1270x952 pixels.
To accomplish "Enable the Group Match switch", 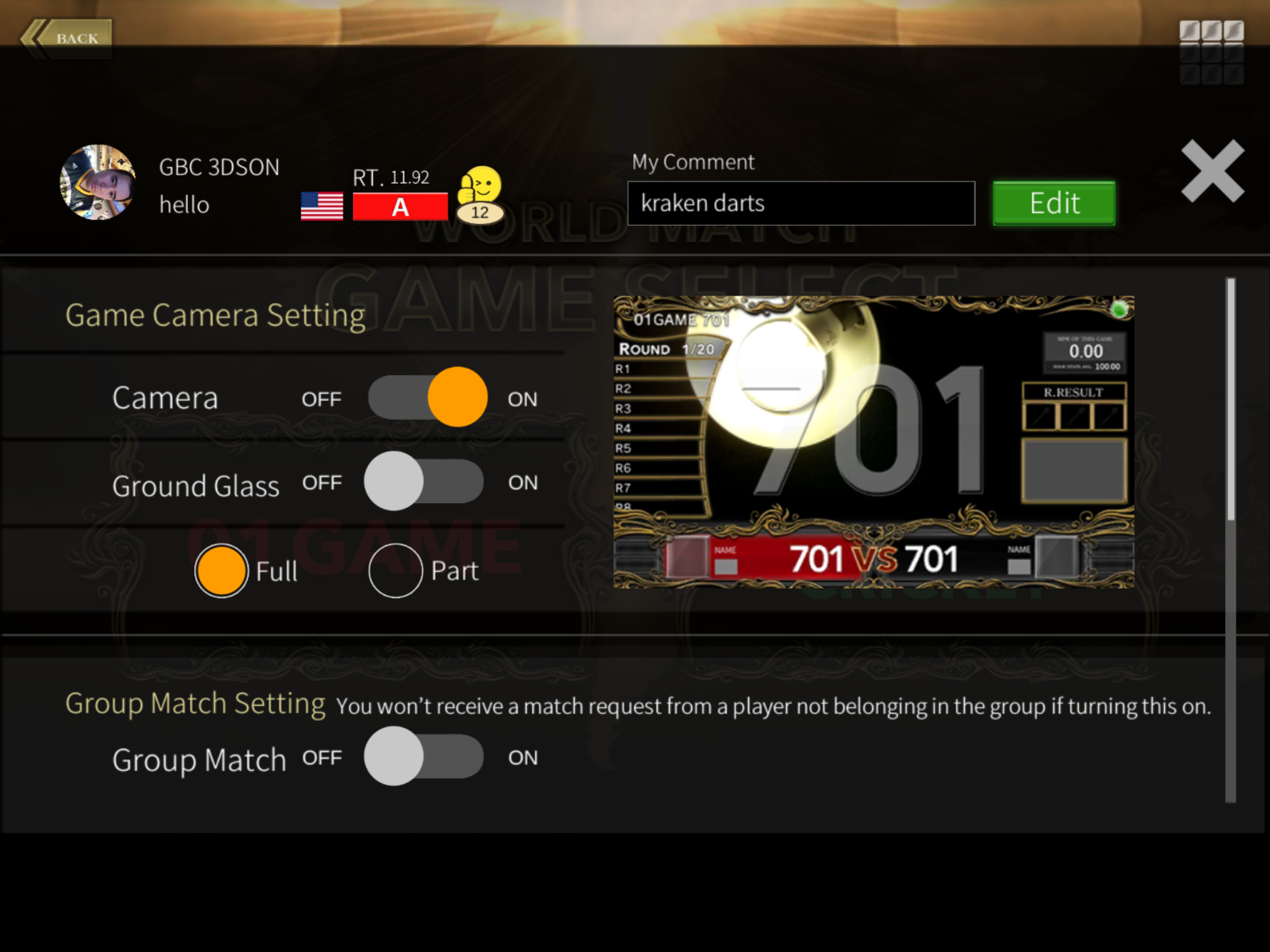I will 424,756.
